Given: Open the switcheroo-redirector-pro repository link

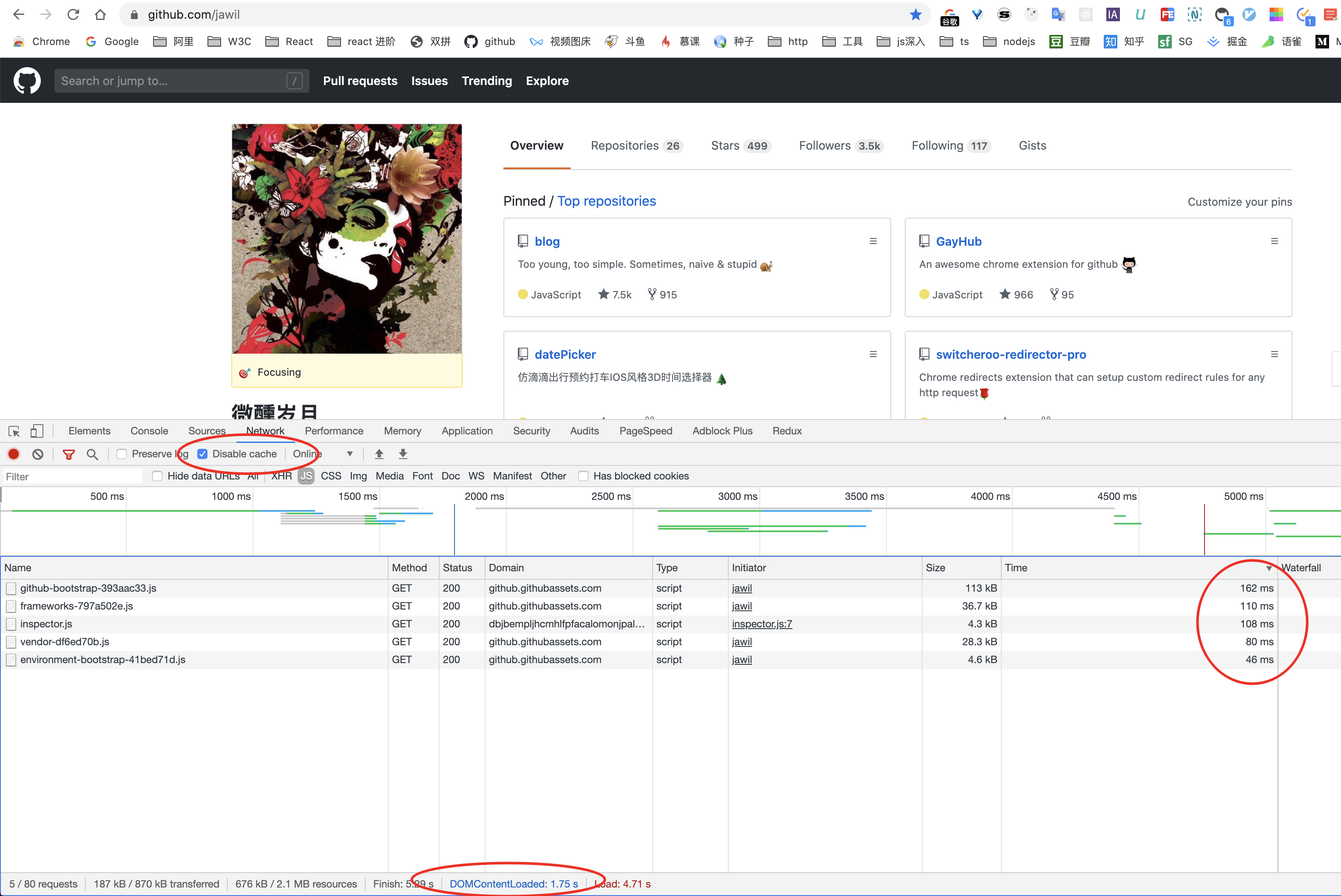Looking at the screenshot, I should [x=1011, y=355].
